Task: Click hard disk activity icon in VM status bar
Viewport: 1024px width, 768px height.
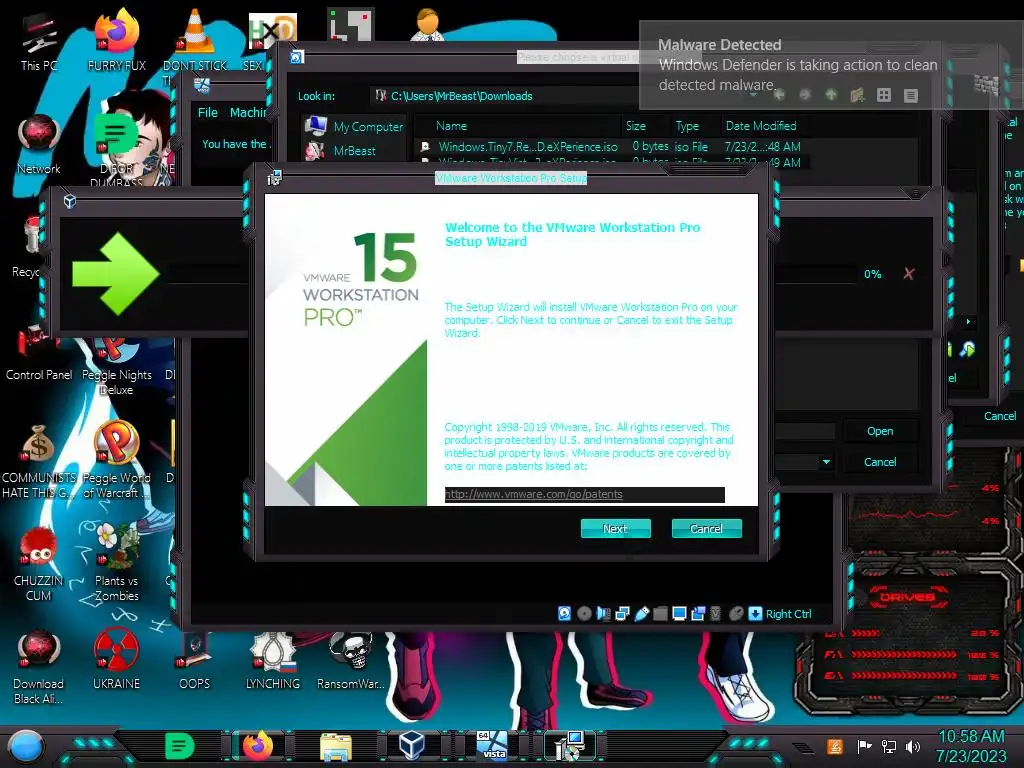Action: point(565,613)
